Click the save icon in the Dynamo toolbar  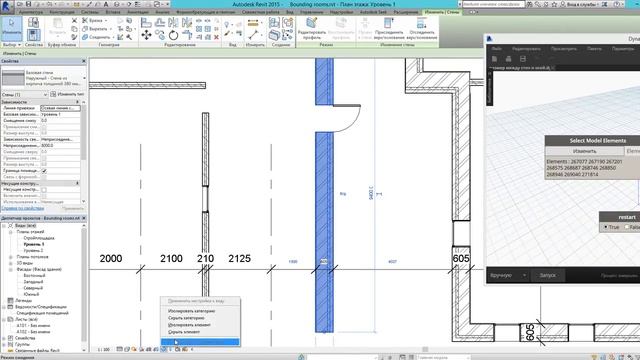click(522, 59)
